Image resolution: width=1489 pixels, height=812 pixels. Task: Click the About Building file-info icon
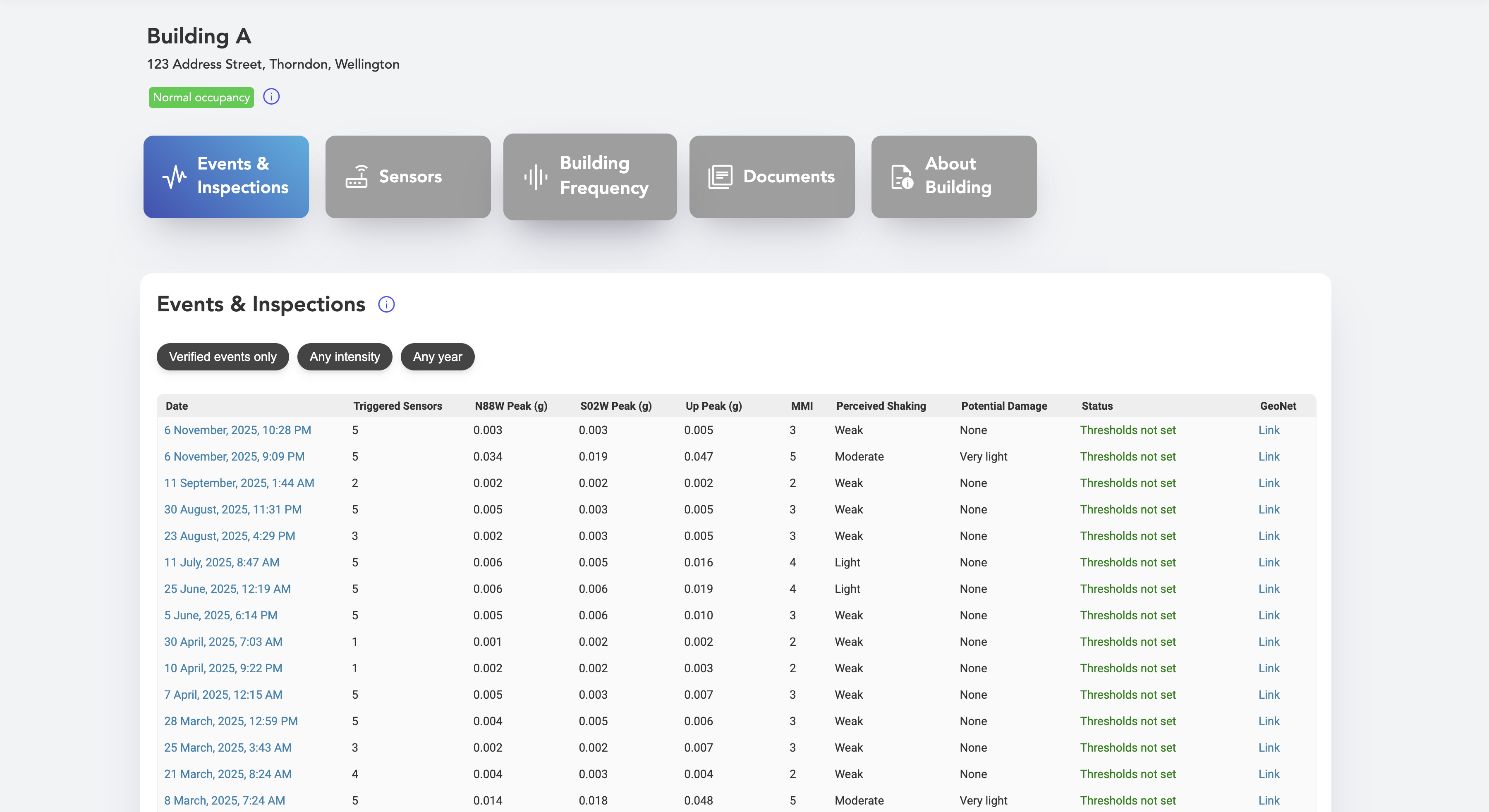tap(900, 176)
